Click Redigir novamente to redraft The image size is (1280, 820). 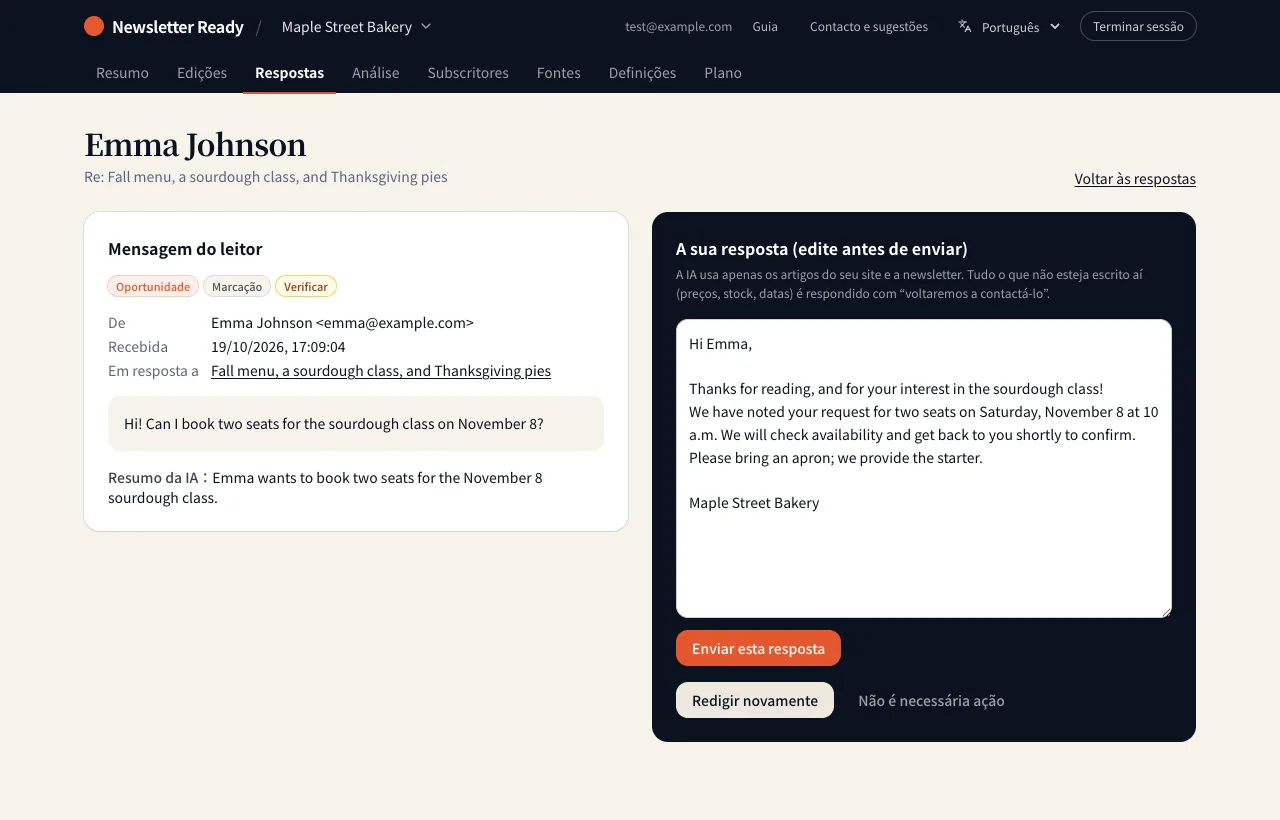pos(755,700)
